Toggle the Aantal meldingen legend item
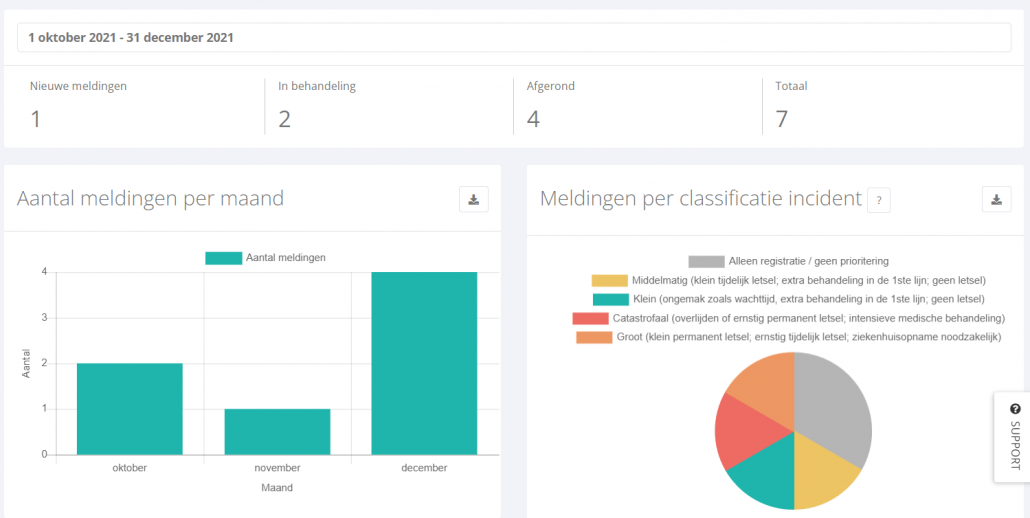Image resolution: width=1030 pixels, height=518 pixels. pos(265,258)
